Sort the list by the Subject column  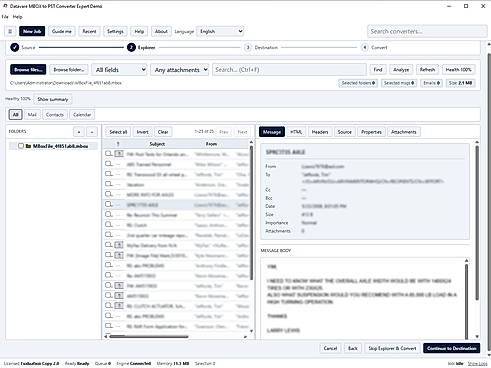coord(157,144)
